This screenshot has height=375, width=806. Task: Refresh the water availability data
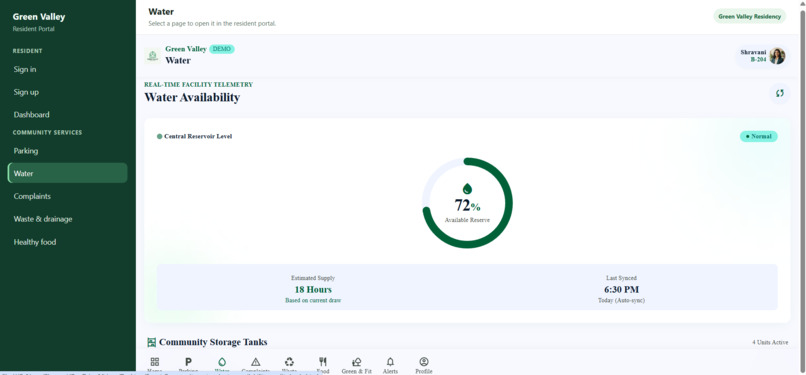(x=780, y=93)
